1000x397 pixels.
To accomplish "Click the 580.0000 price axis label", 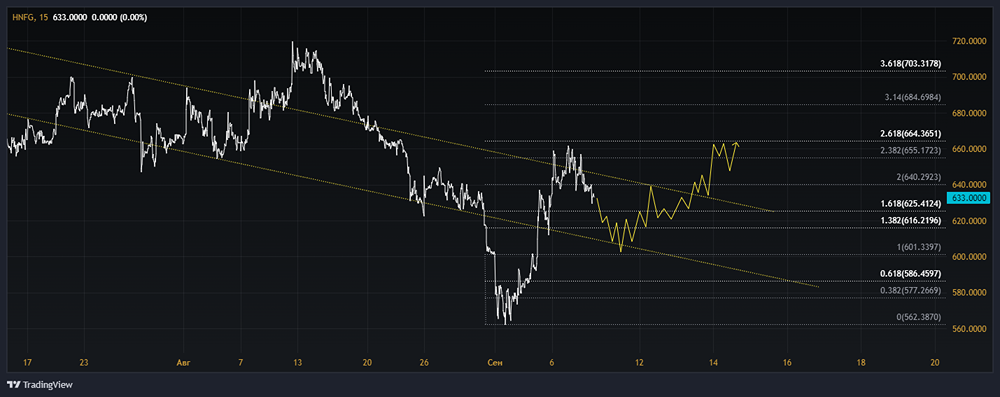I will (x=969, y=292).
